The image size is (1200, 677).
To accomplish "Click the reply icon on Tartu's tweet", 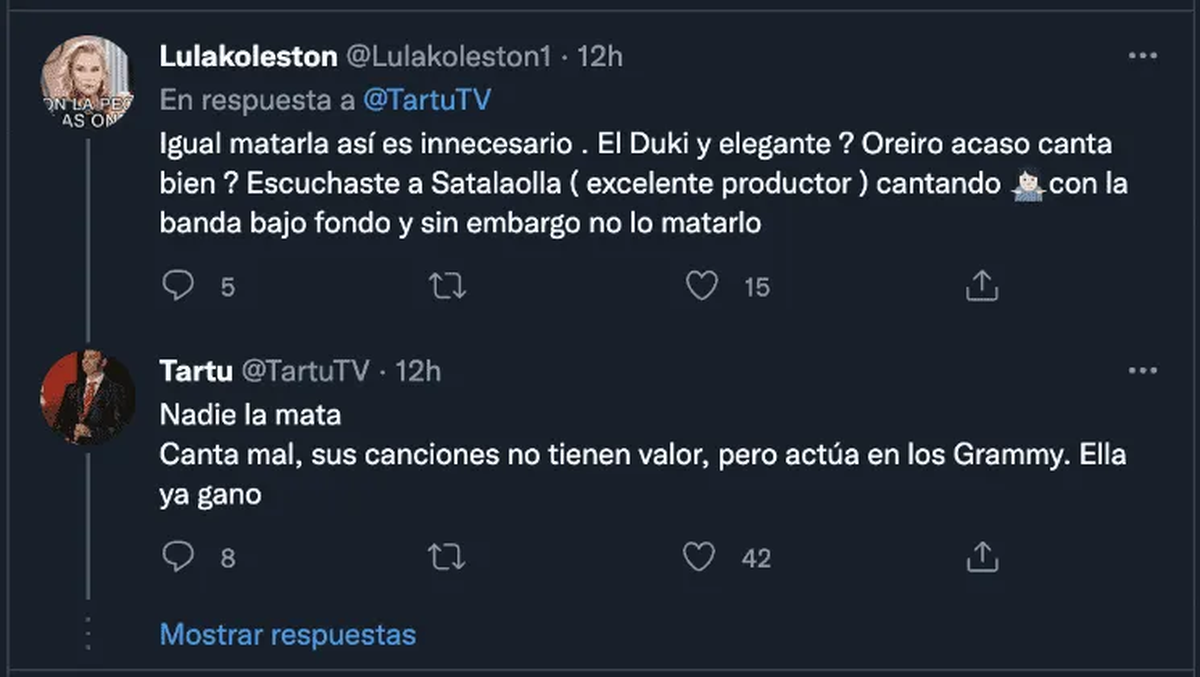I will pos(178,558).
